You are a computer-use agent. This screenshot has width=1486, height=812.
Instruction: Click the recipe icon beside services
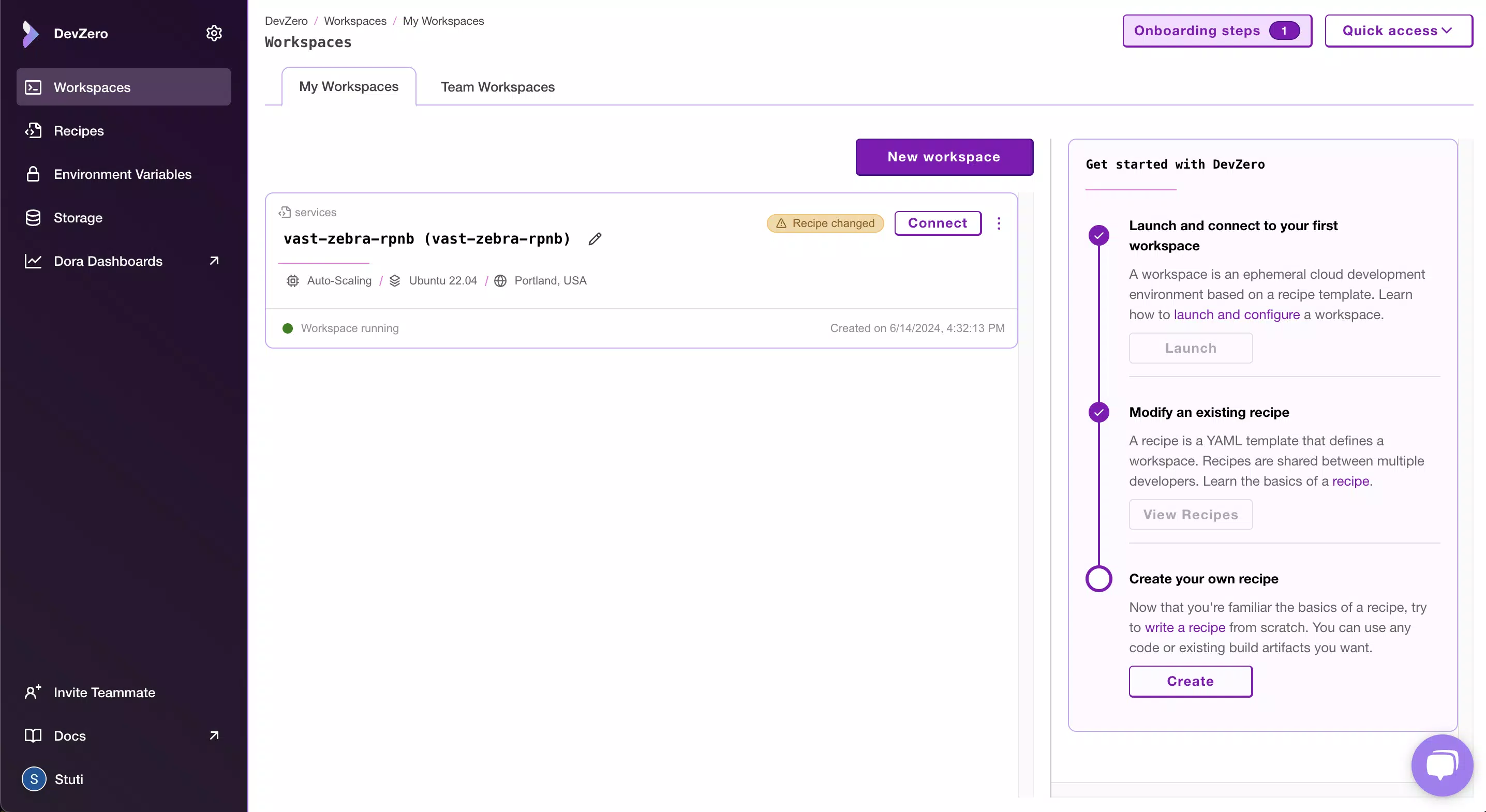coord(285,212)
